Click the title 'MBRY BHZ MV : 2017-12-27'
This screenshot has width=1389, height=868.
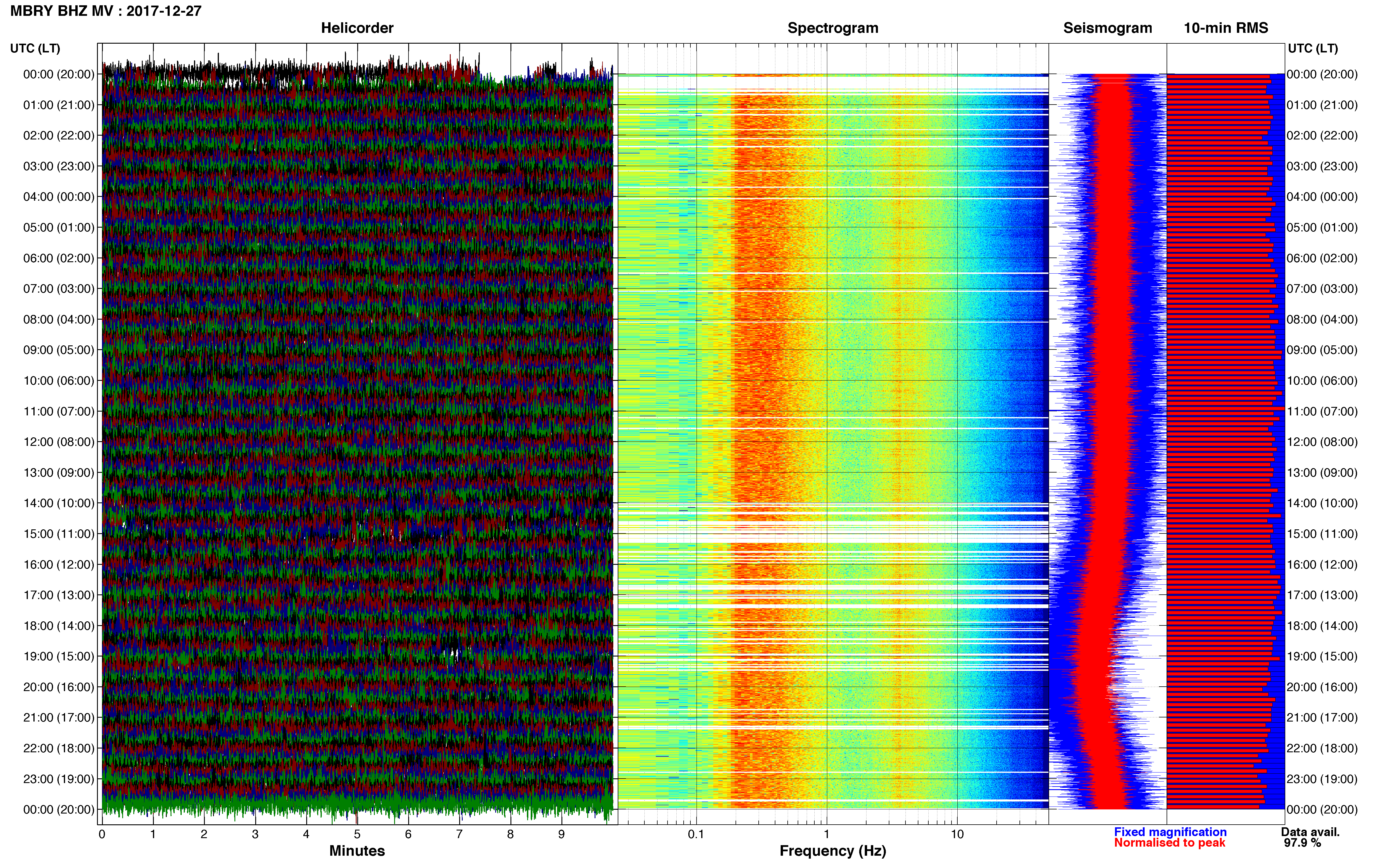[106, 11]
